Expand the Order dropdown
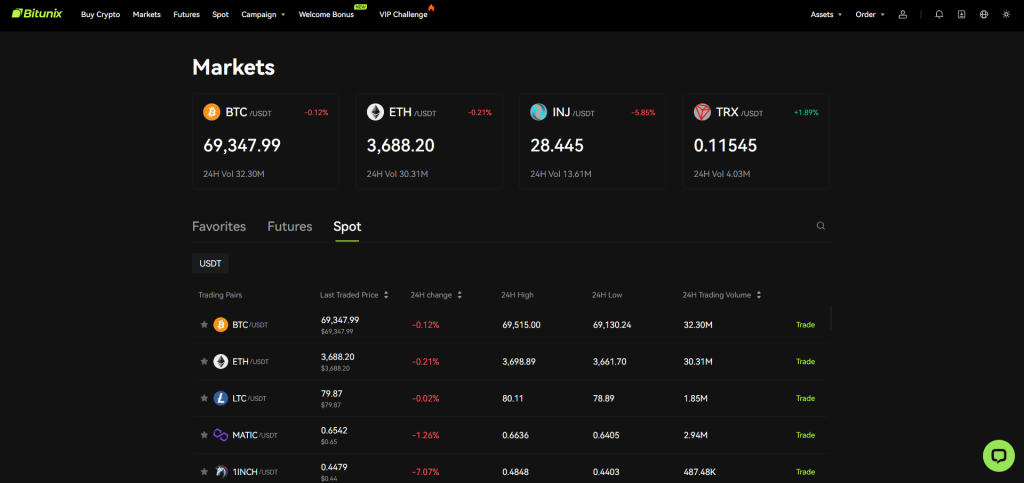 (x=870, y=14)
